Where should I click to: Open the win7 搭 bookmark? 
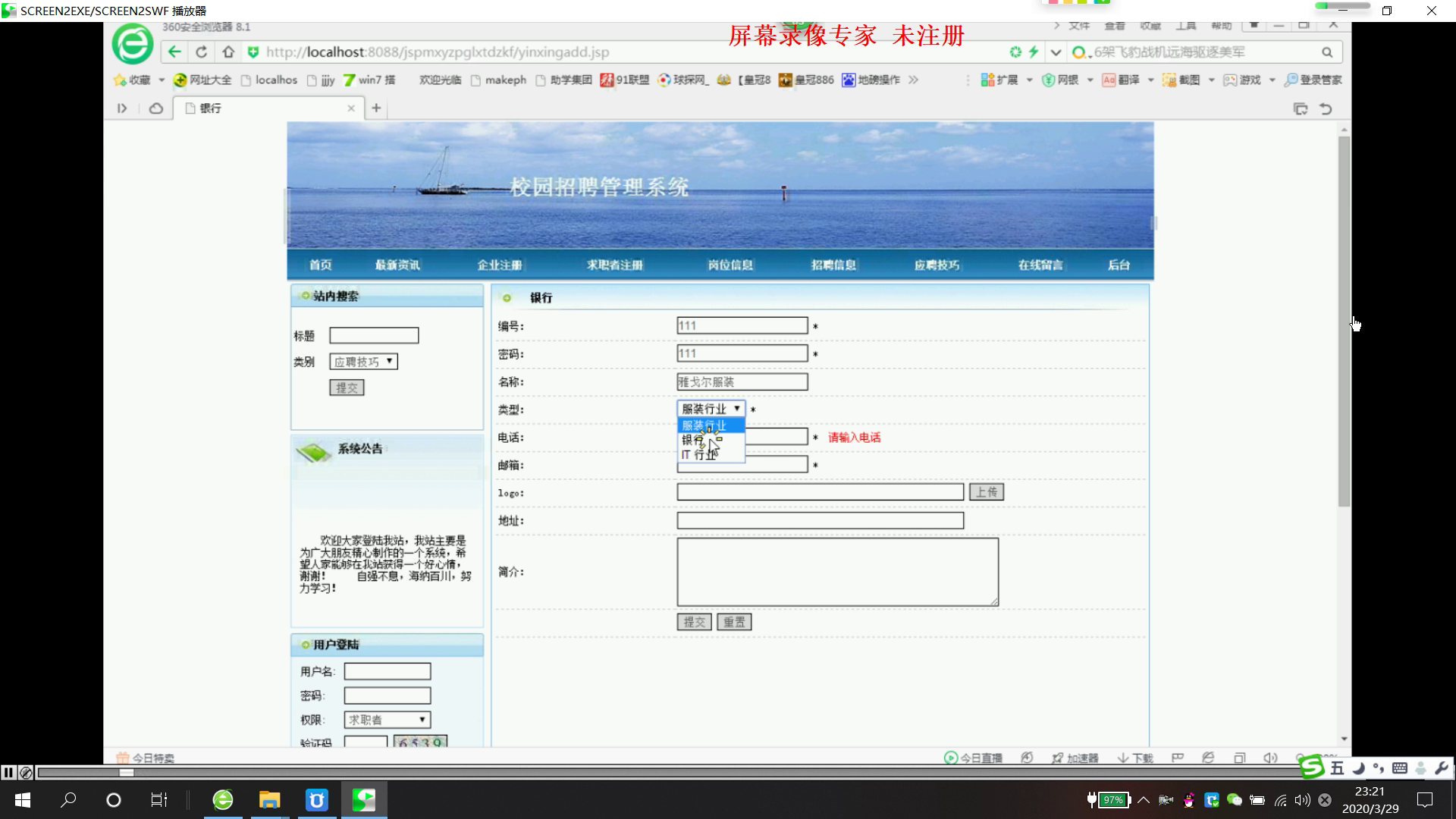(369, 80)
